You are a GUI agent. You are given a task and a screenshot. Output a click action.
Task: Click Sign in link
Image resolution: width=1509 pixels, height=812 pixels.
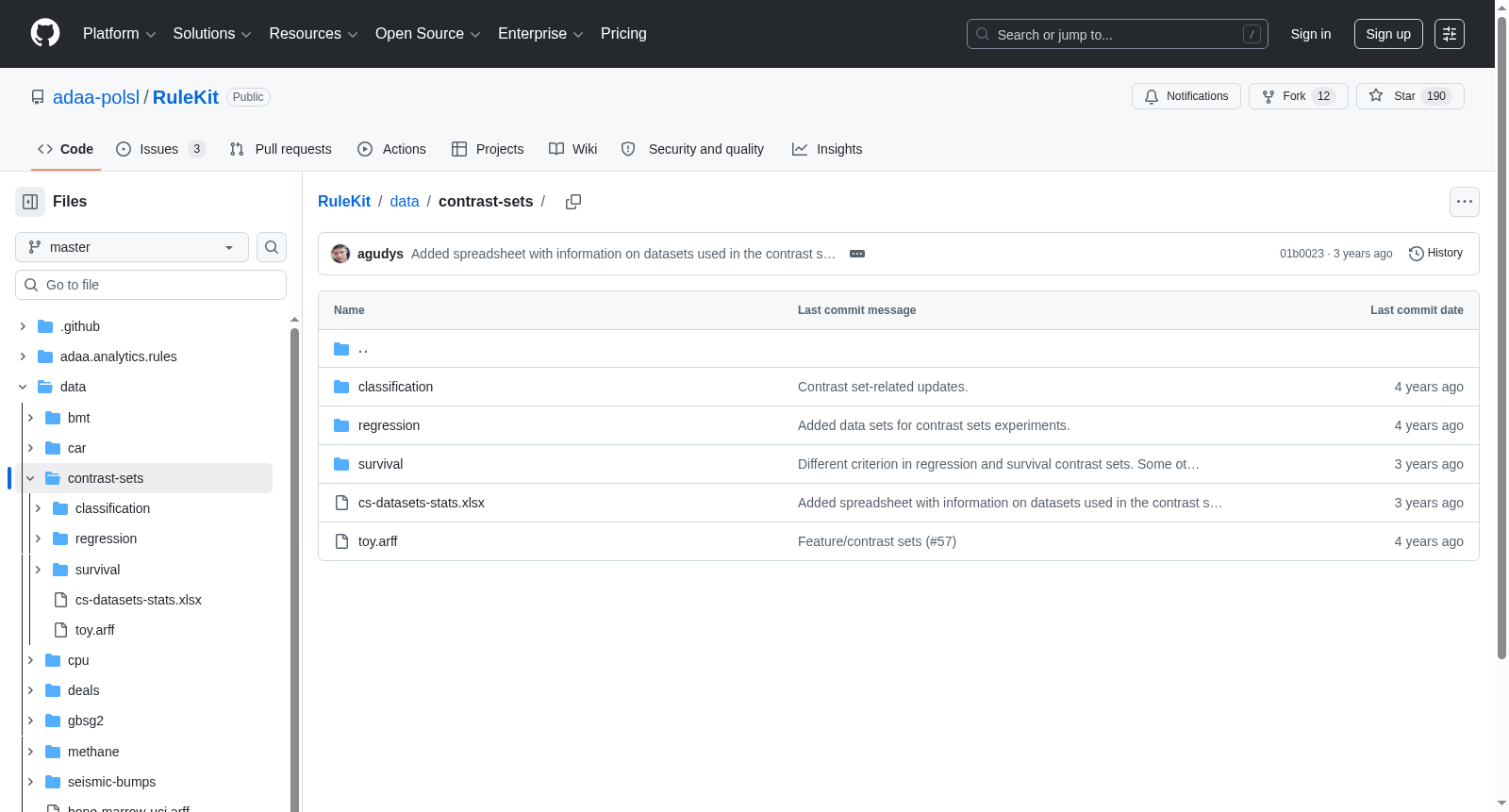click(1311, 34)
